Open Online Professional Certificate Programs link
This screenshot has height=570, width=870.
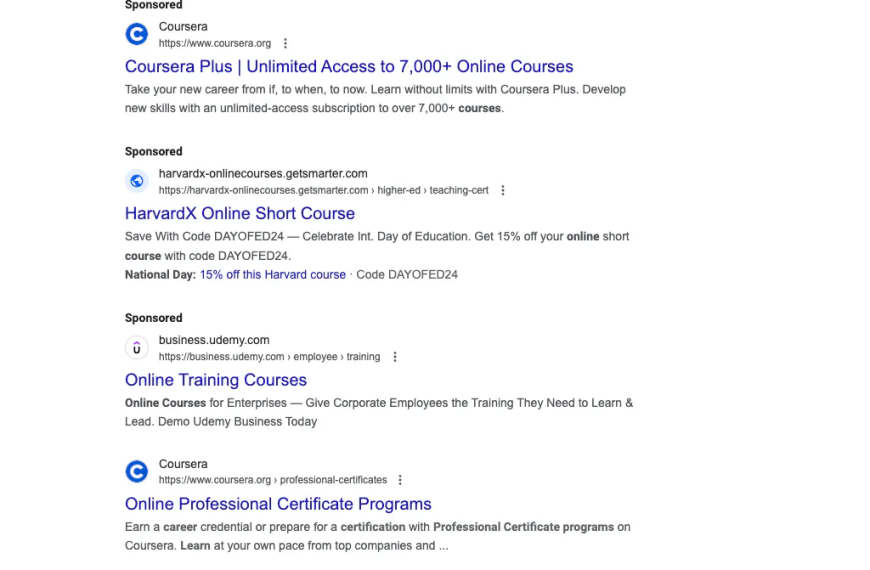click(x=278, y=504)
